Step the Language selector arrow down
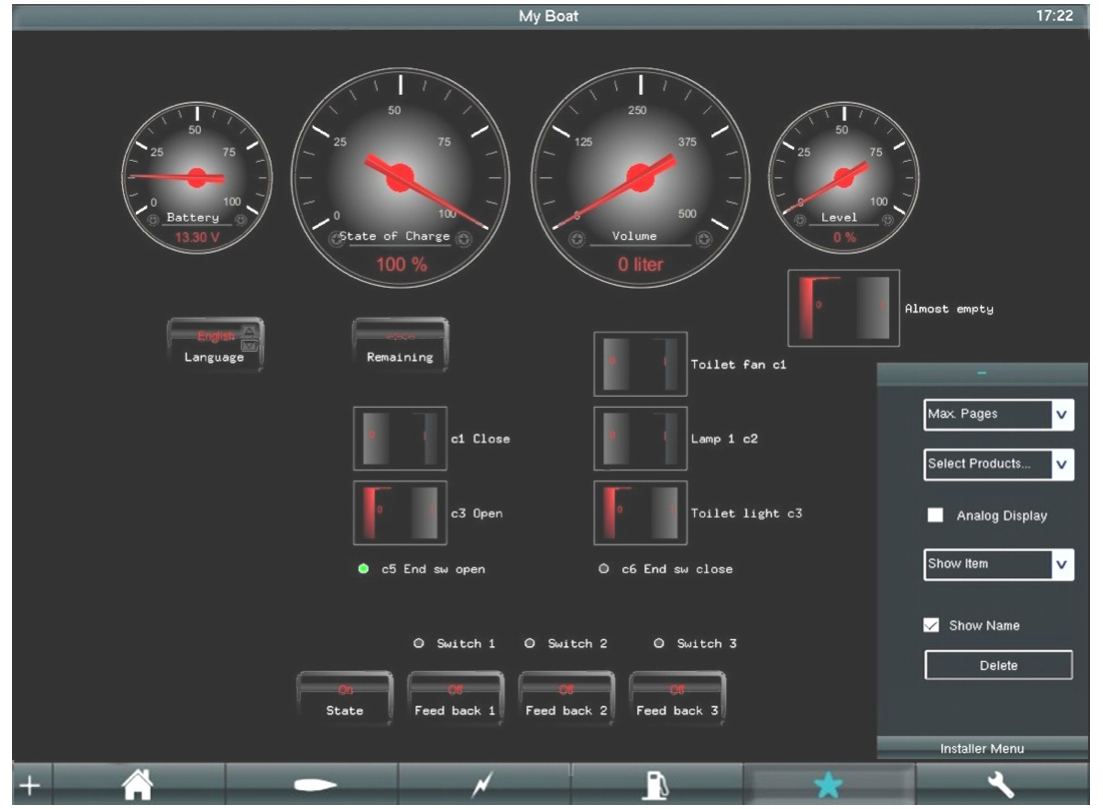The width and height of the screenshot is (1103, 809). click(250, 345)
